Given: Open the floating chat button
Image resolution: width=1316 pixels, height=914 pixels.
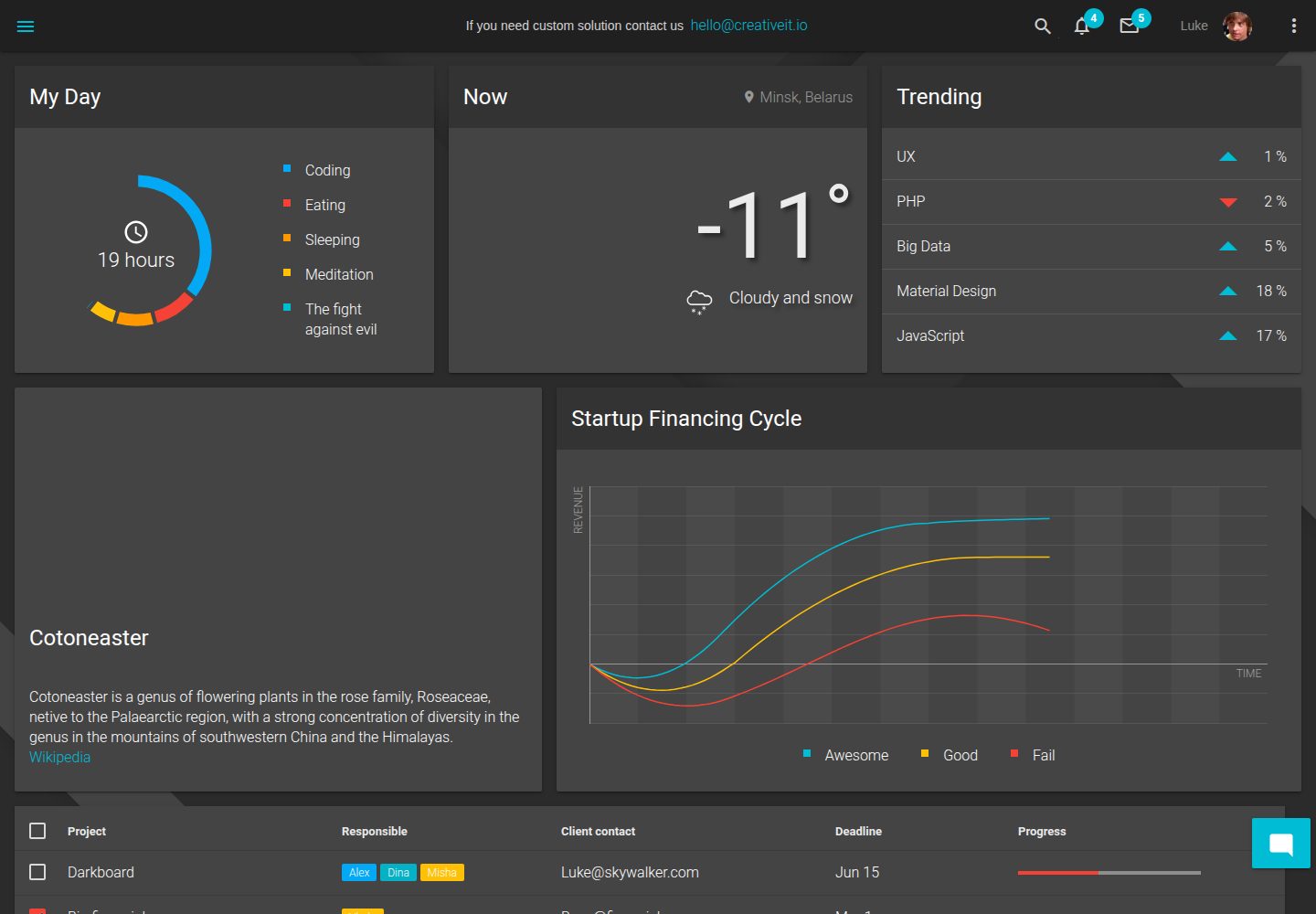Looking at the screenshot, I should [x=1281, y=843].
